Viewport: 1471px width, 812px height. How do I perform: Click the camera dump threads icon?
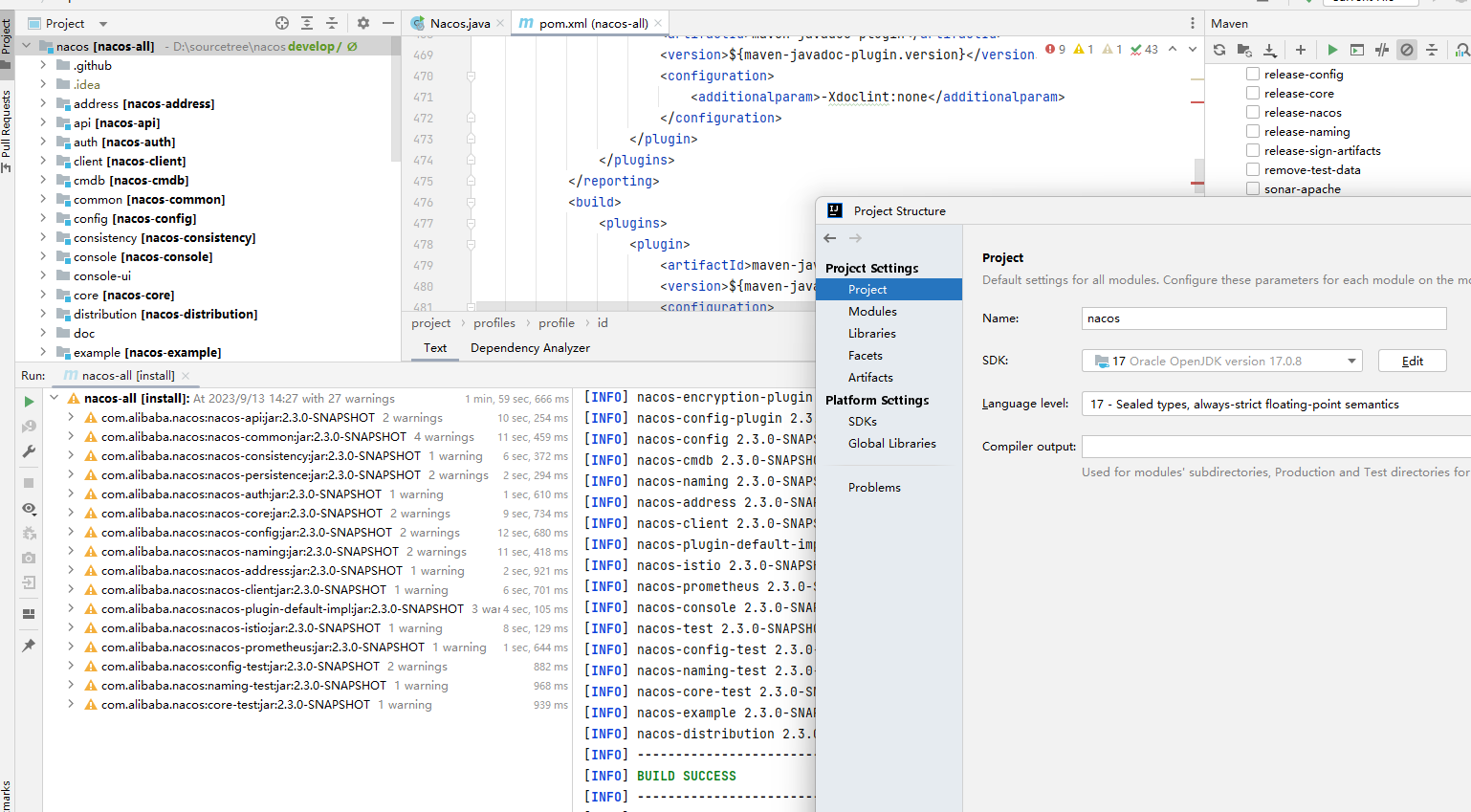click(29, 558)
